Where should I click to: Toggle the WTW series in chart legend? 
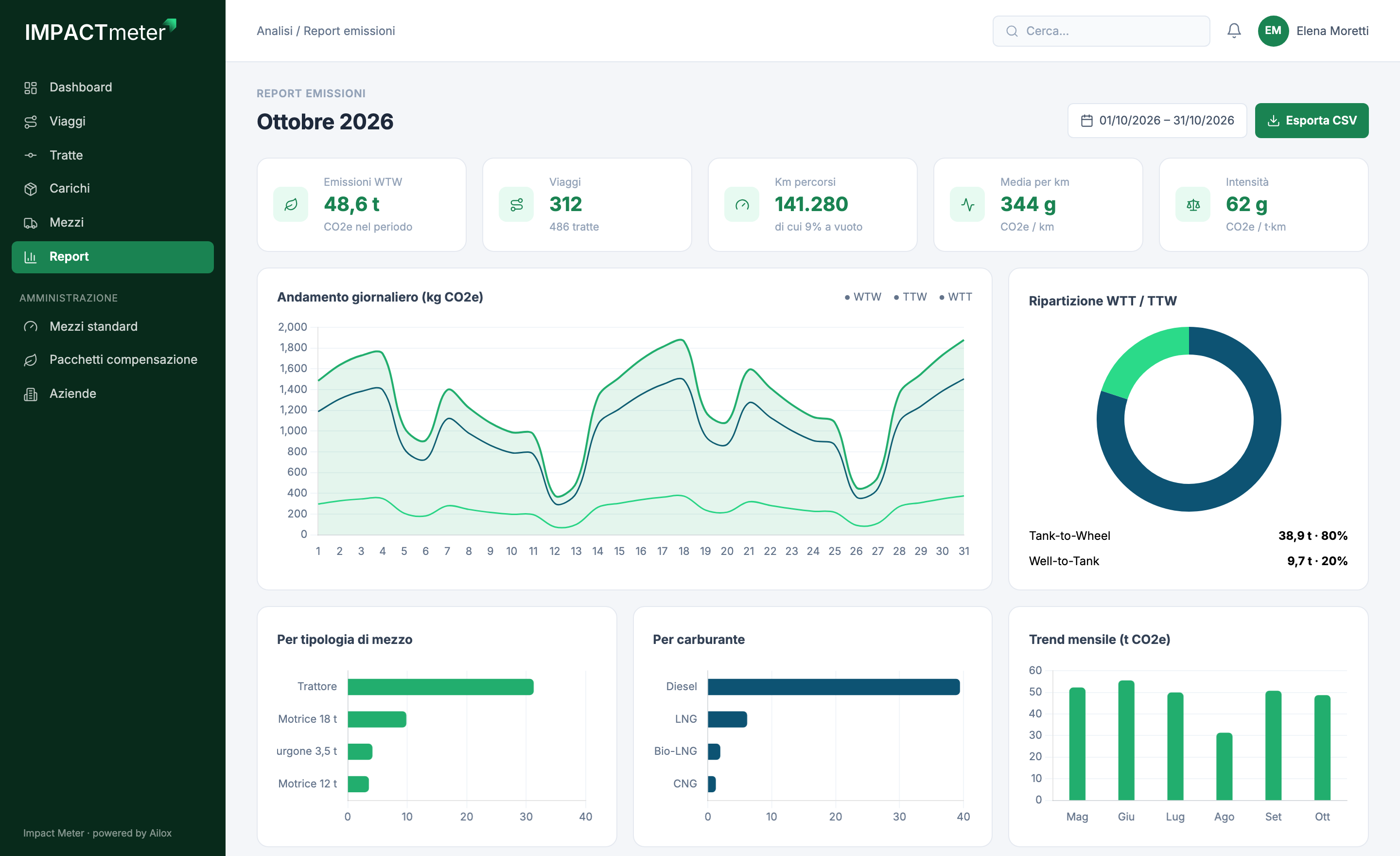(x=862, y=297)
